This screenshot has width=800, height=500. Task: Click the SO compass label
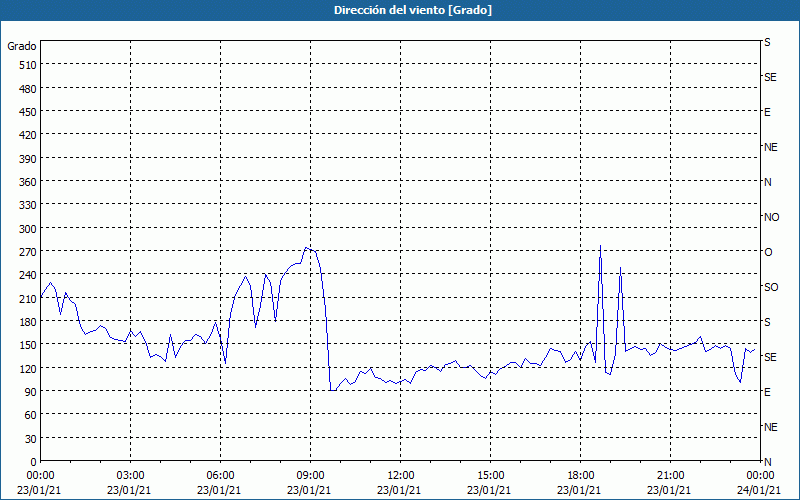click(771, 287)
